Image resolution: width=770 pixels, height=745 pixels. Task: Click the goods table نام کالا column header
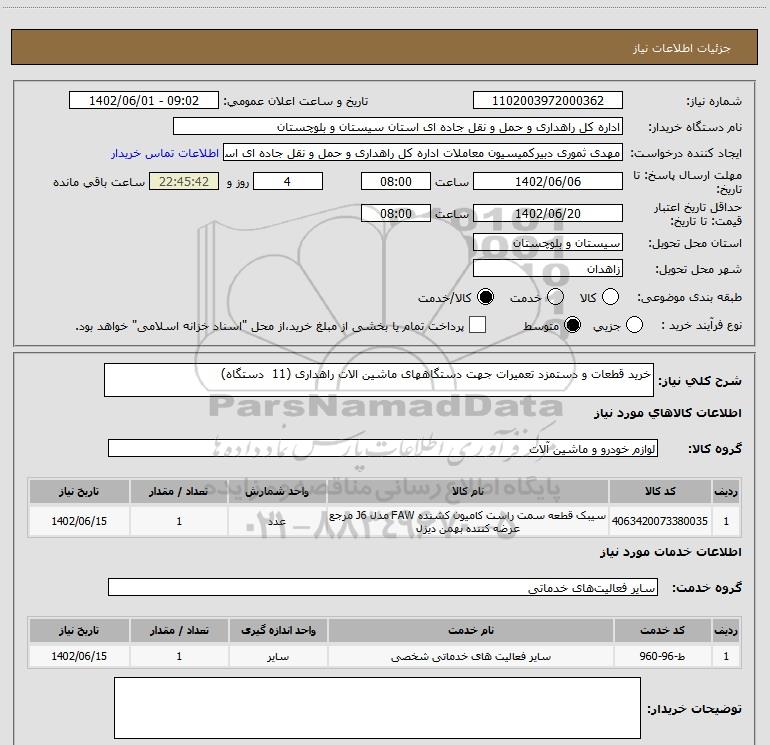point(468,491)
